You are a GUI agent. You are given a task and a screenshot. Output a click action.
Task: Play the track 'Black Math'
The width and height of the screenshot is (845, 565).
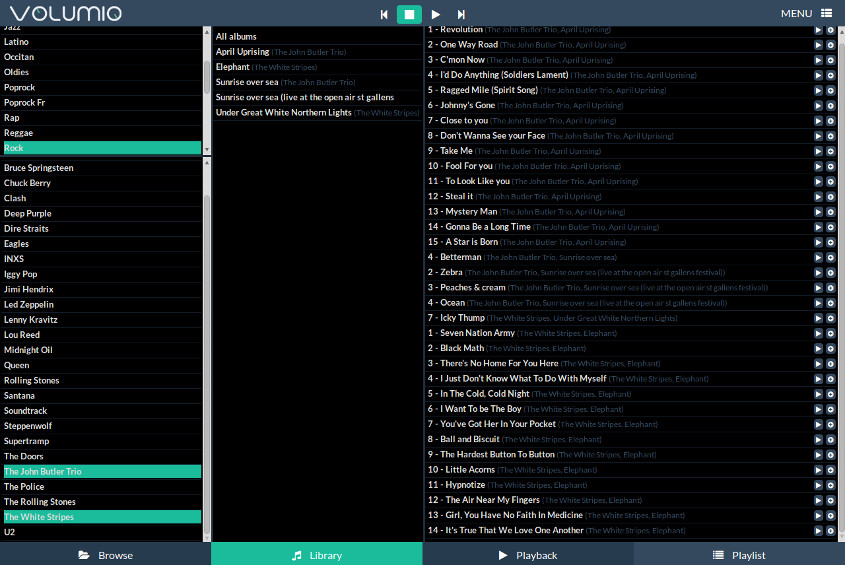coord(818,348)
